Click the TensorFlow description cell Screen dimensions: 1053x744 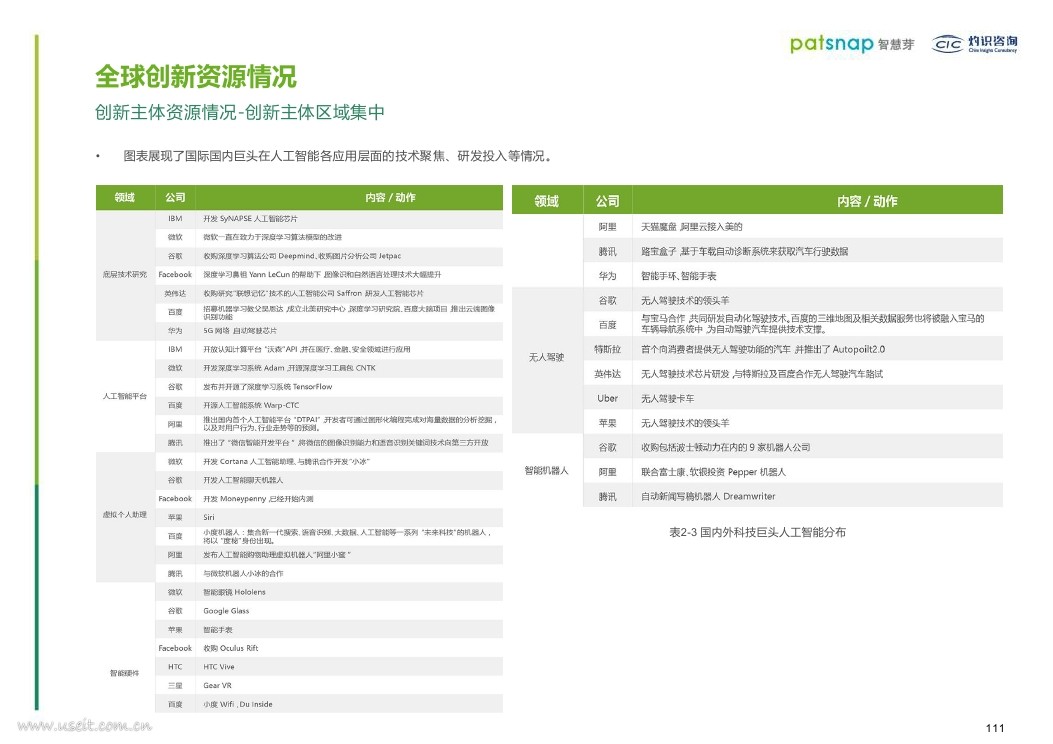point(349,387)
